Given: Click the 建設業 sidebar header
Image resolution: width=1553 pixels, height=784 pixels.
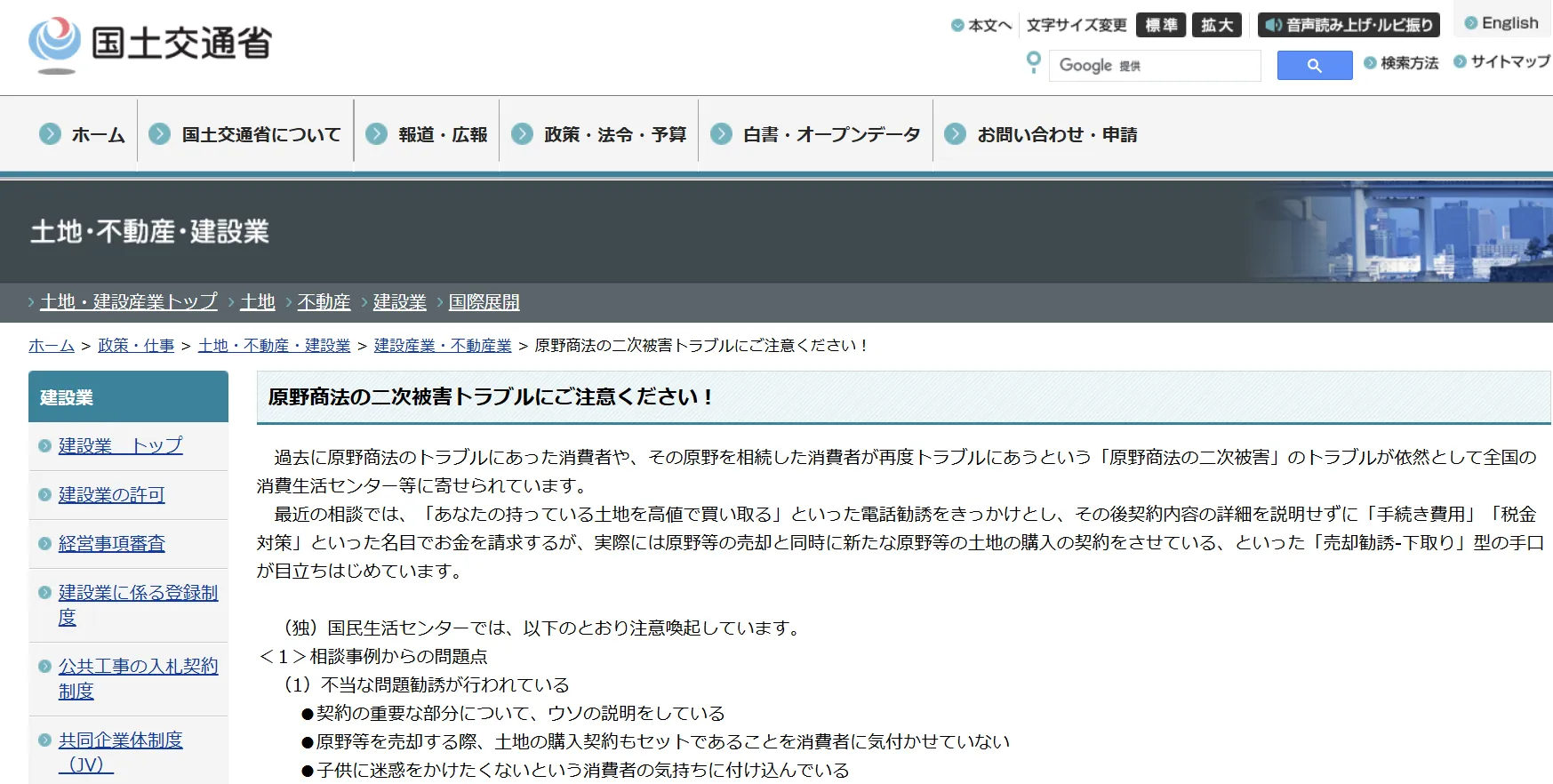Looking at the screenshot, I should click(x=128, y=397).
